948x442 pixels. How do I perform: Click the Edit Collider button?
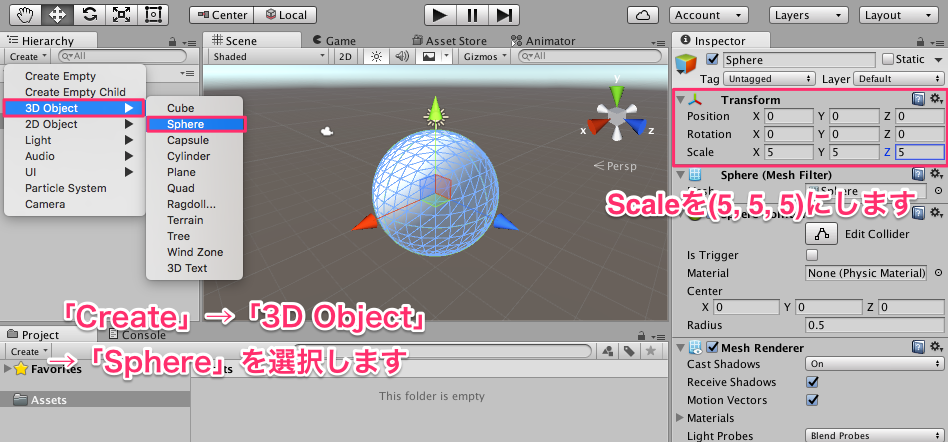click(821, 233)
